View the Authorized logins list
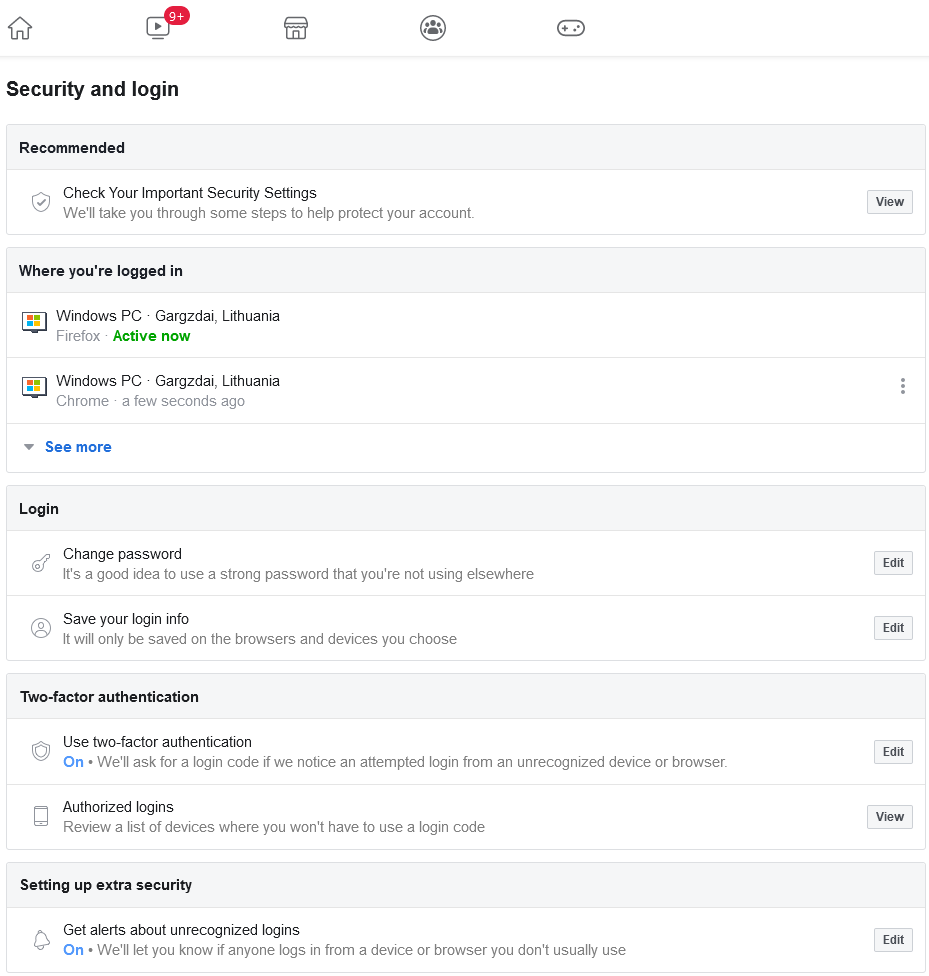The width and height of the screenshot is (929, 976). tap(889, 817)
